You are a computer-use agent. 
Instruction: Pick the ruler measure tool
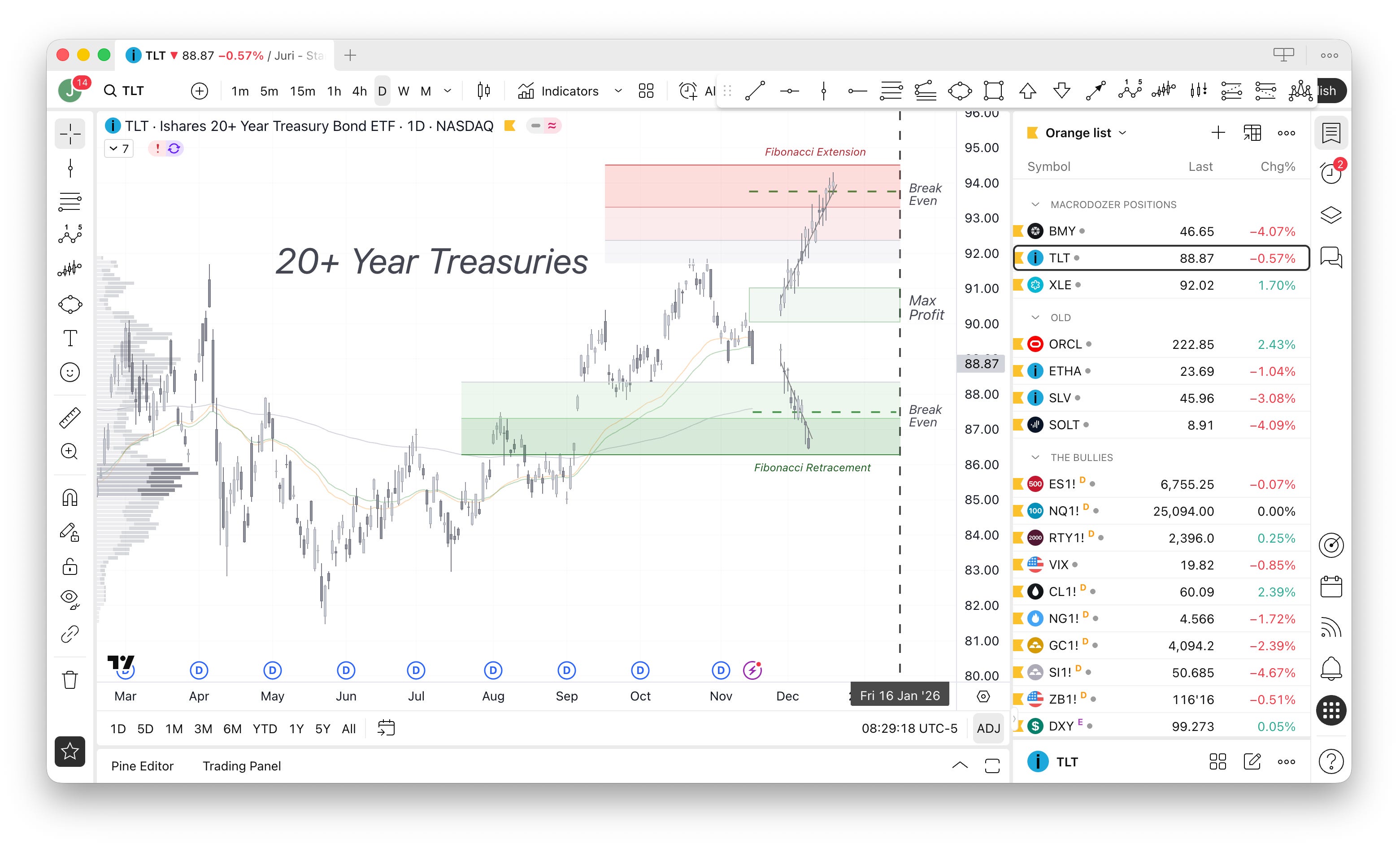click(x=70, y=417)
